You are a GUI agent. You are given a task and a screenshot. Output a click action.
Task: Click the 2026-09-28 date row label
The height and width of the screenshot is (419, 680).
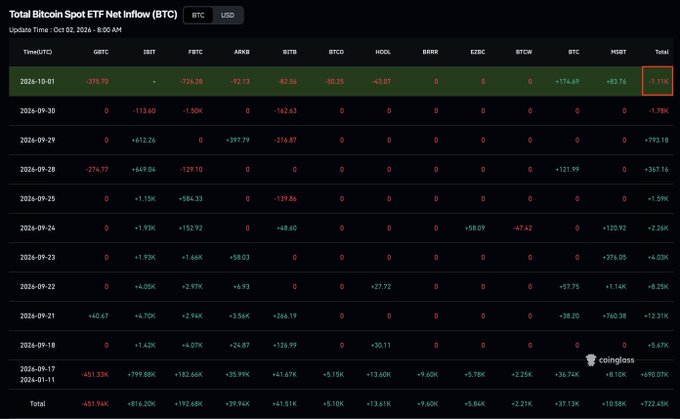click(37, 170)
